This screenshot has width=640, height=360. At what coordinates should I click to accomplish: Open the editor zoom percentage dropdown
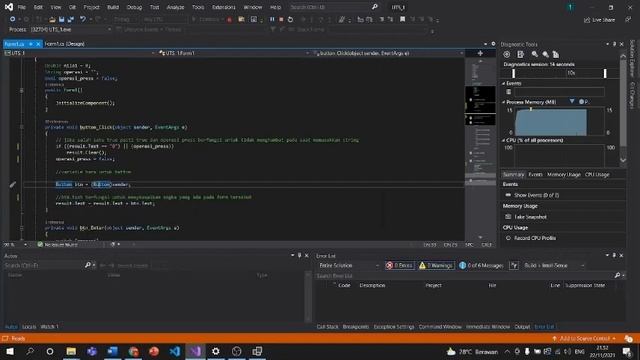(x=16, y=244)
